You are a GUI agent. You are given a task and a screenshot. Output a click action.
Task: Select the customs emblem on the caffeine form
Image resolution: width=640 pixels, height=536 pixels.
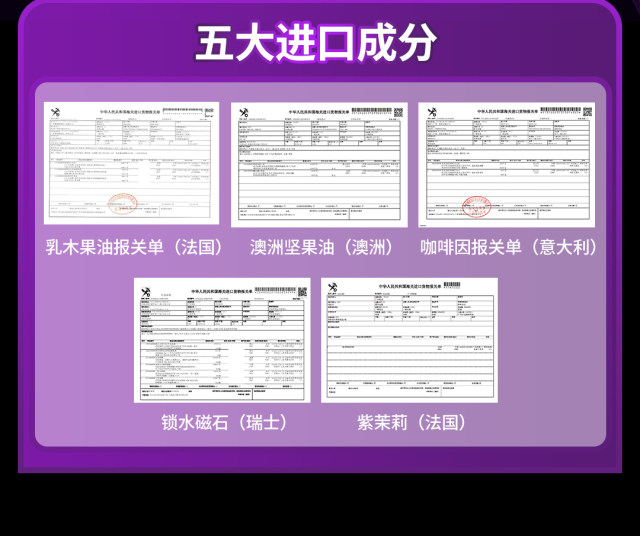pos(431,112)
